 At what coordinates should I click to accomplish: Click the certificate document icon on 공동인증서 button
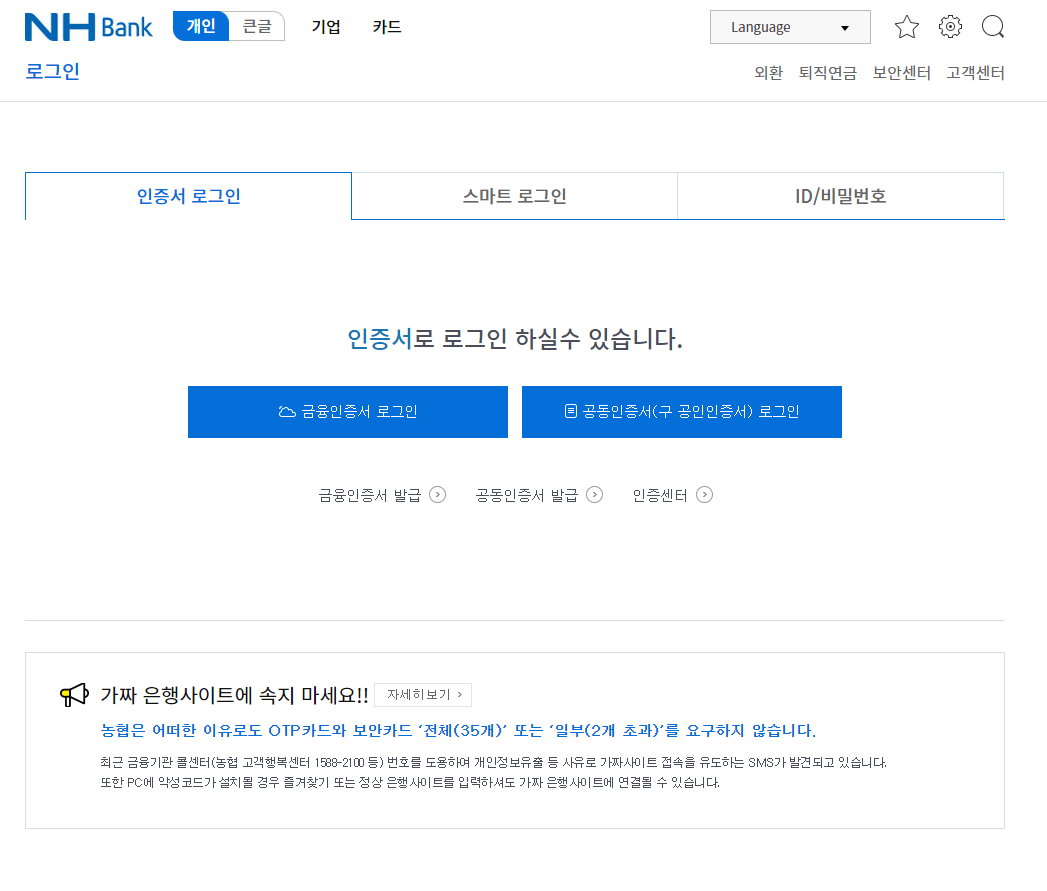point(571,411)
